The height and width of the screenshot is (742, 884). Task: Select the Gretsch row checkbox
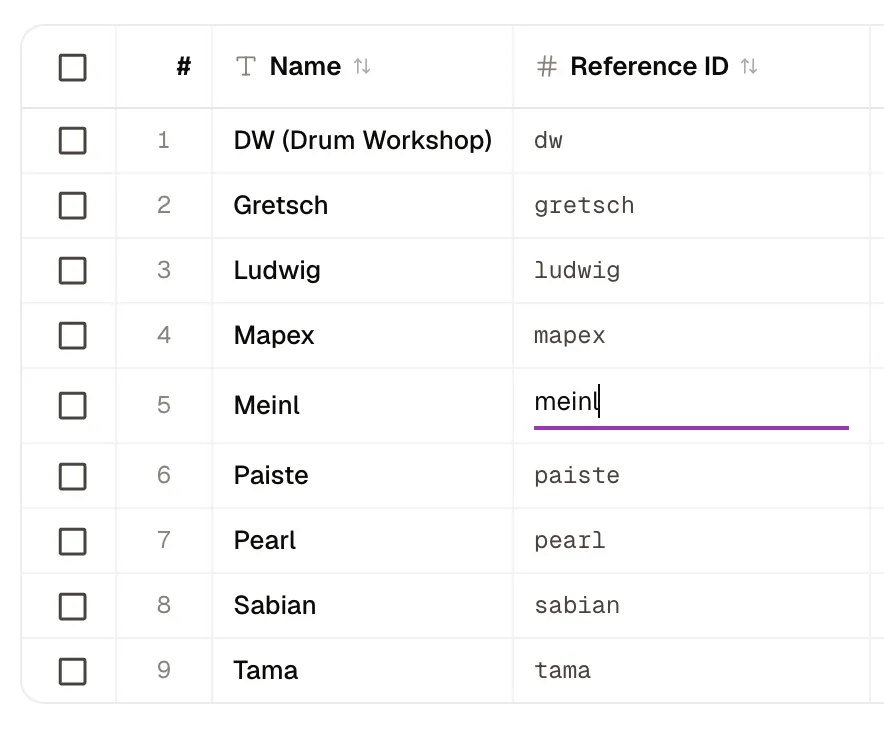click(73, 205)
